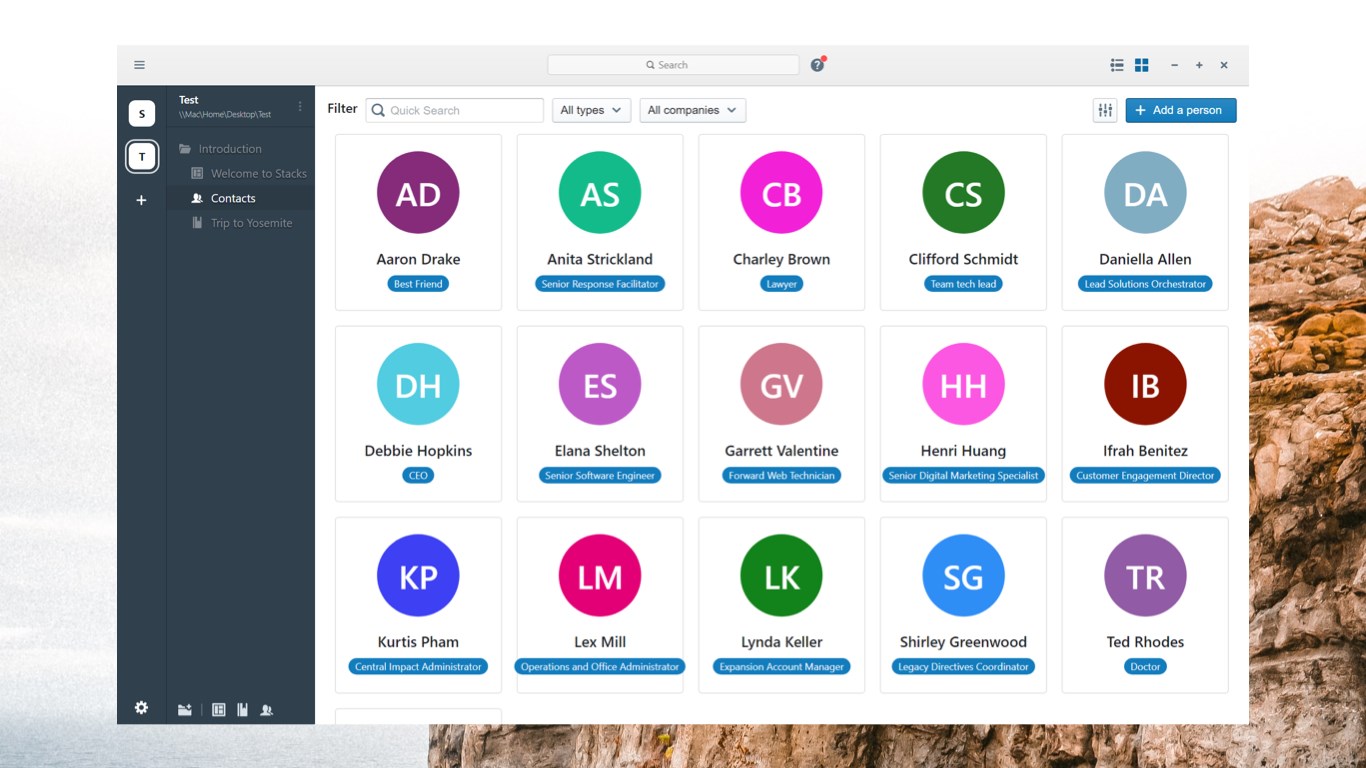Switch to grid view layout
Viewport: 1366px width, 768px height.
pyautogui.click(x=1142, y=65)
